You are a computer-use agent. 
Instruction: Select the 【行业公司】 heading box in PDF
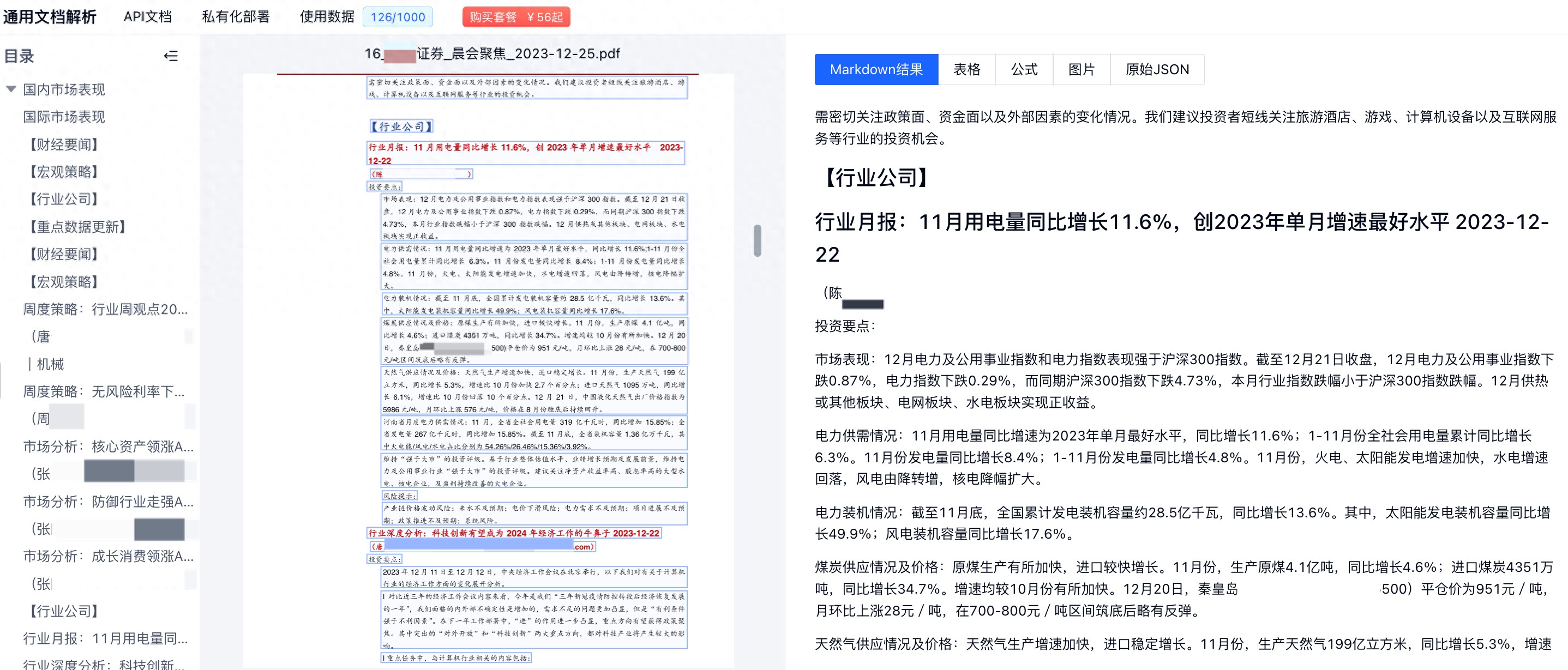[401, 126]
